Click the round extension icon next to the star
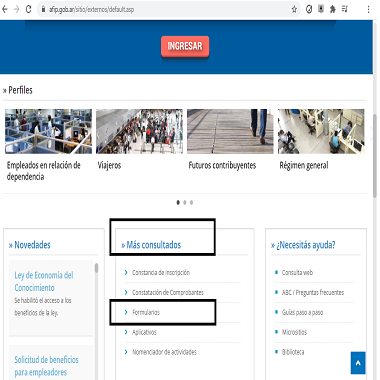 309,9
